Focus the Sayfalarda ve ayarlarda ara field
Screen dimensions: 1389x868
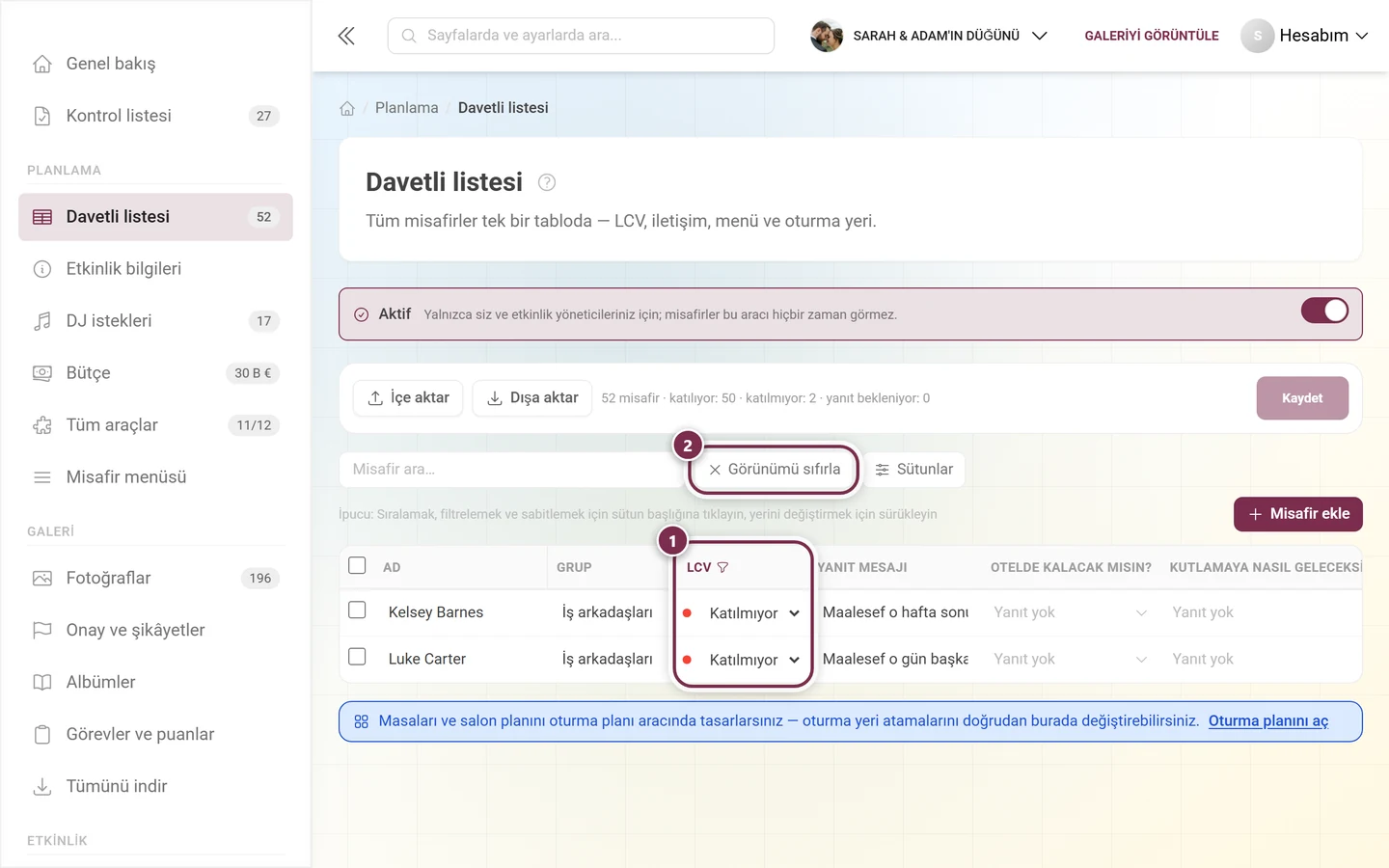click(x=581, y=36)
